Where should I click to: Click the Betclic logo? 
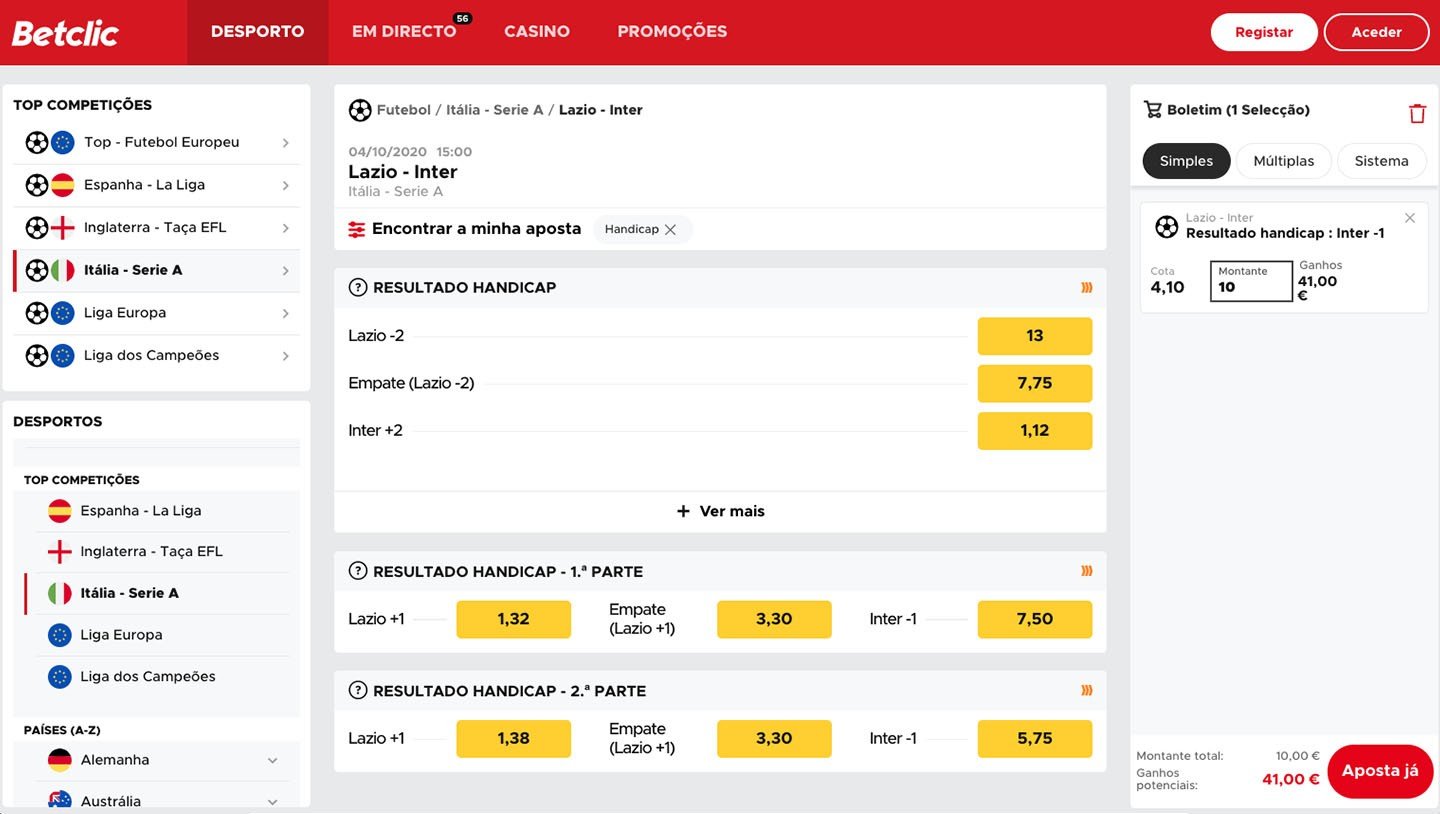click(x=64, y=31)
